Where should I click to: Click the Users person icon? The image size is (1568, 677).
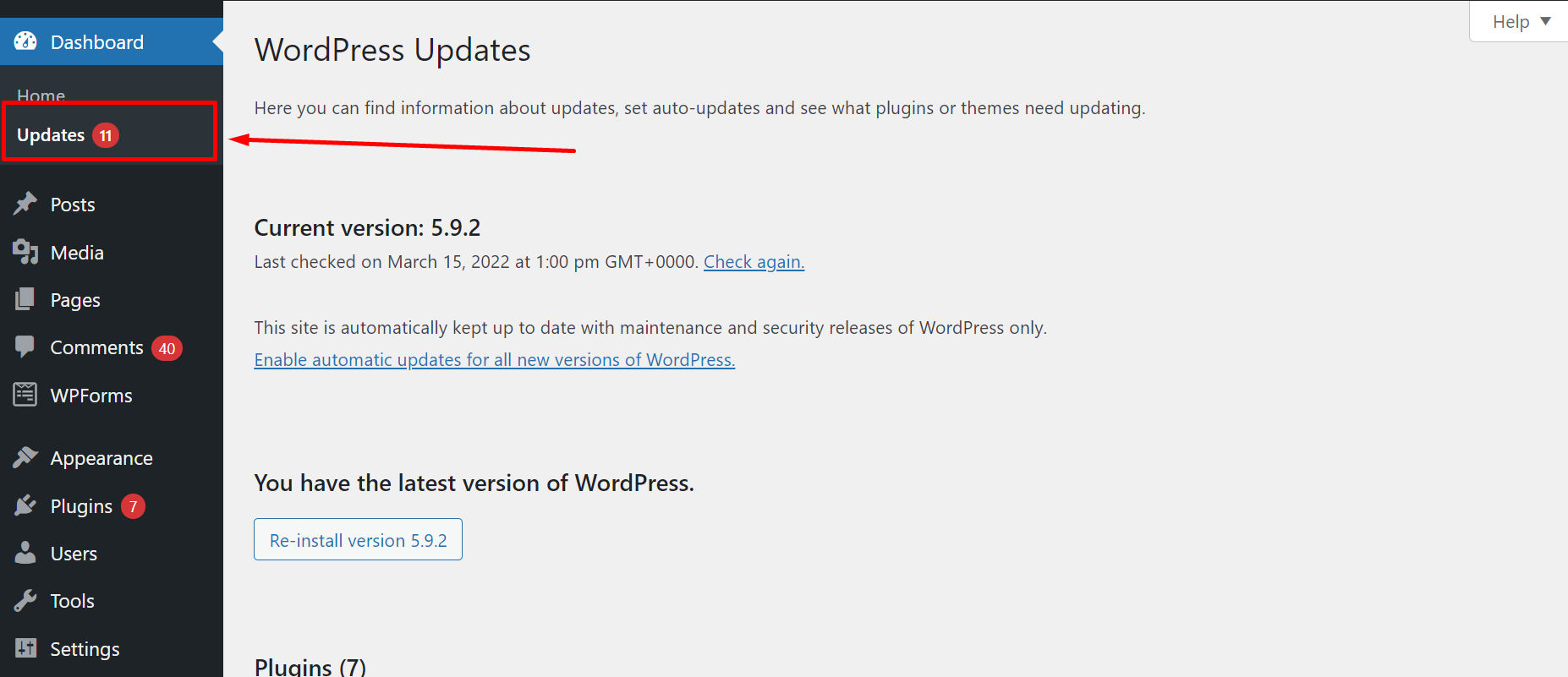point(25,553)
